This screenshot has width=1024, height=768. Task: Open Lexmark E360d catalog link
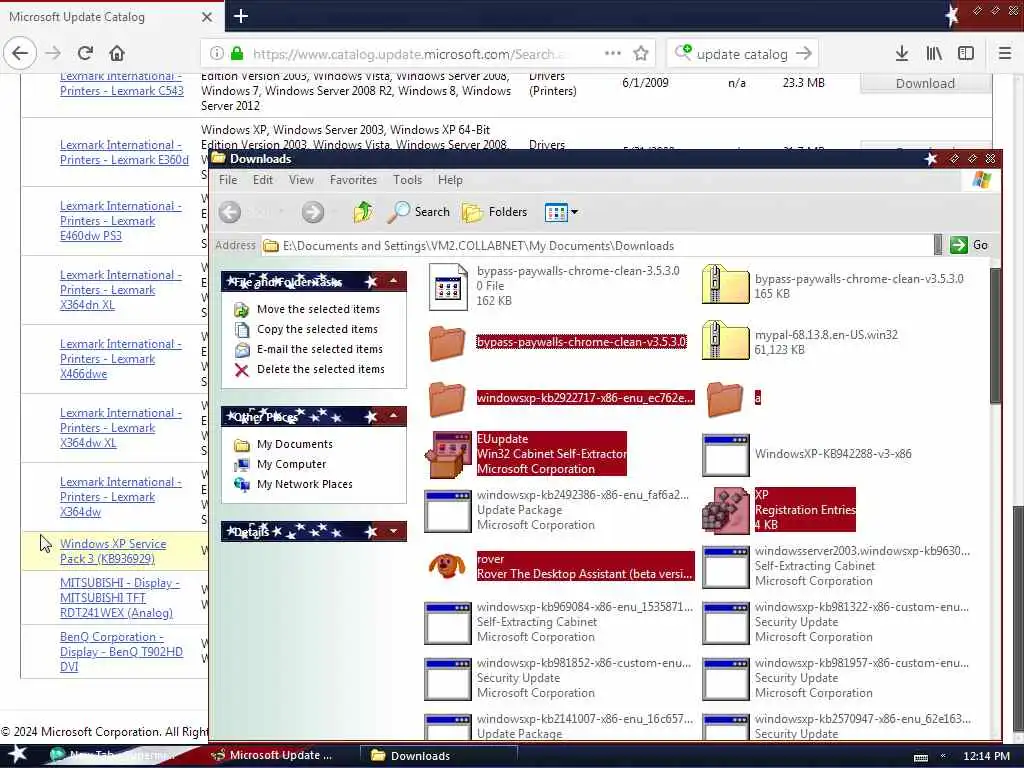point(124,152)
